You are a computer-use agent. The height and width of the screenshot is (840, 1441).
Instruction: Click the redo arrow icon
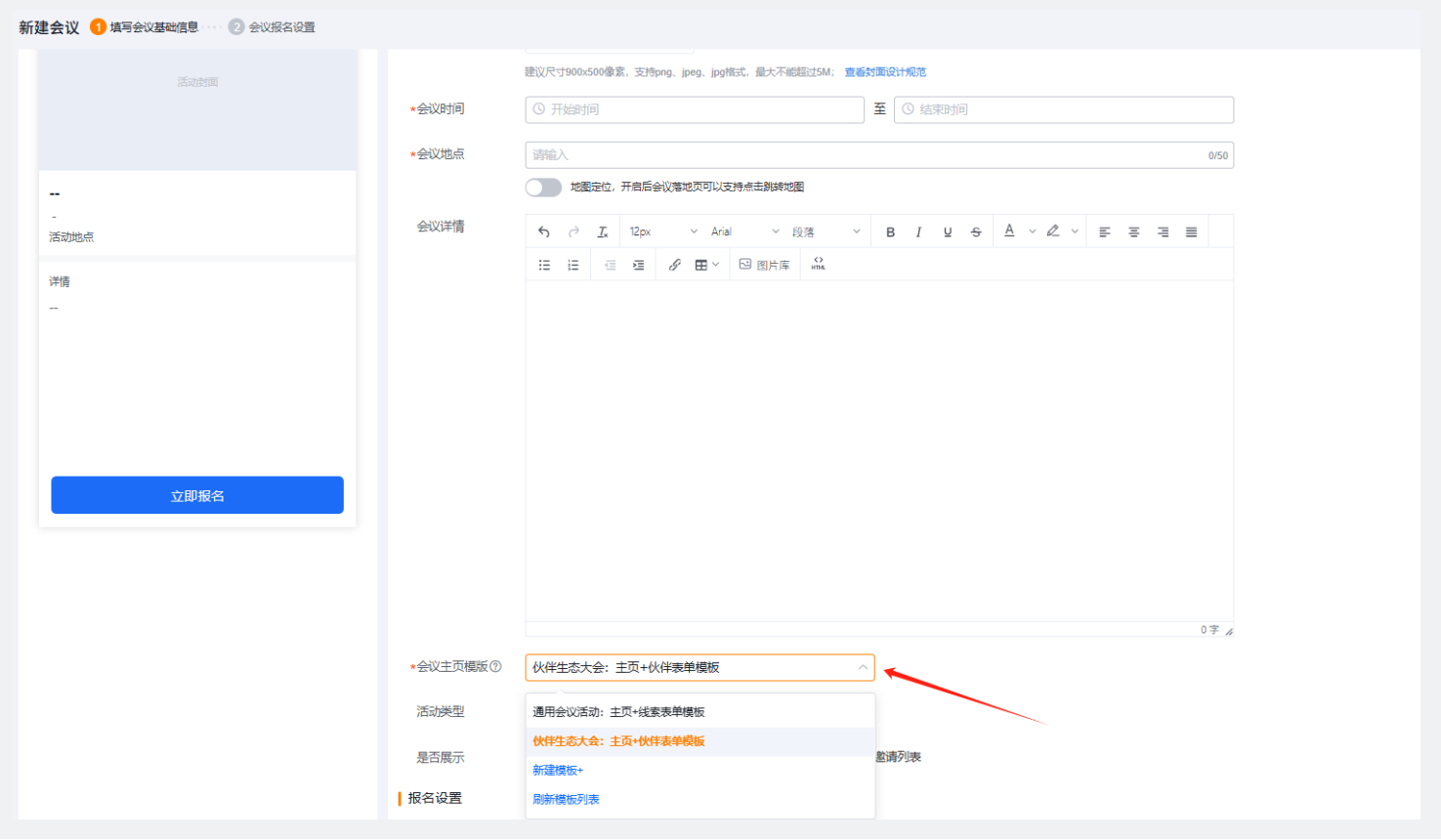[x=573, y=231]
